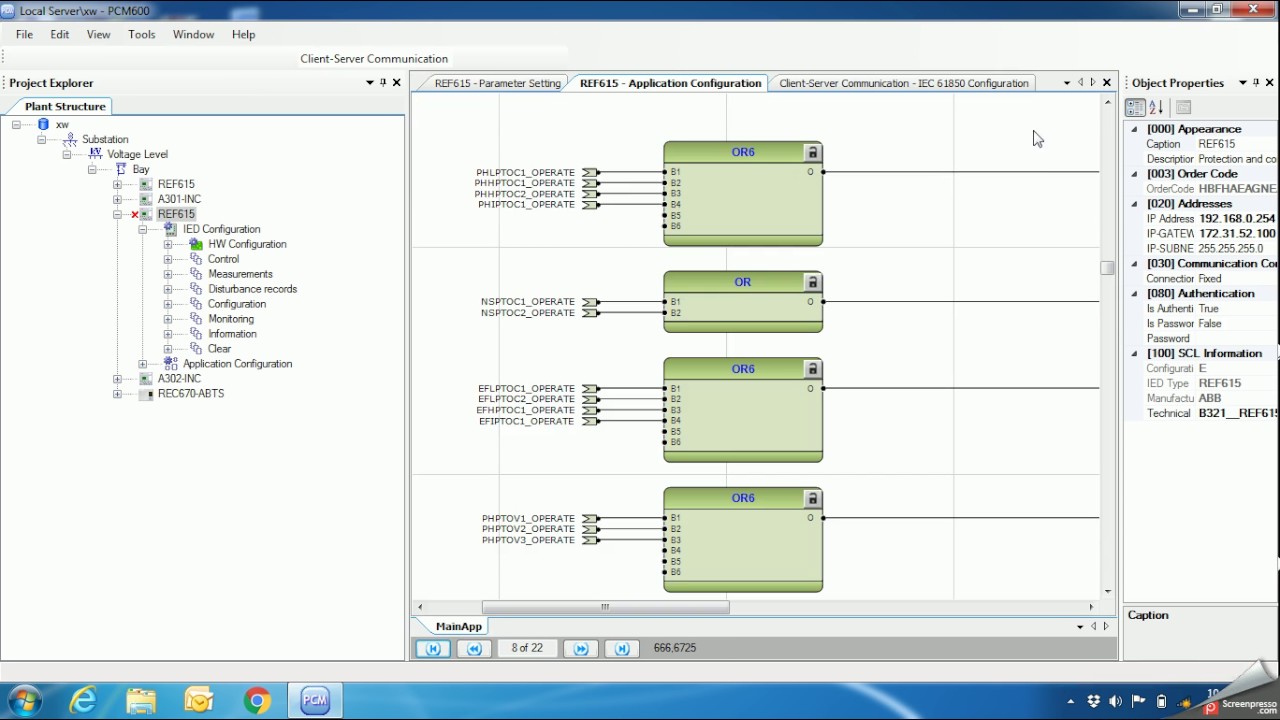Collapse the [020] Addresses property group

tap(1134, 204)
